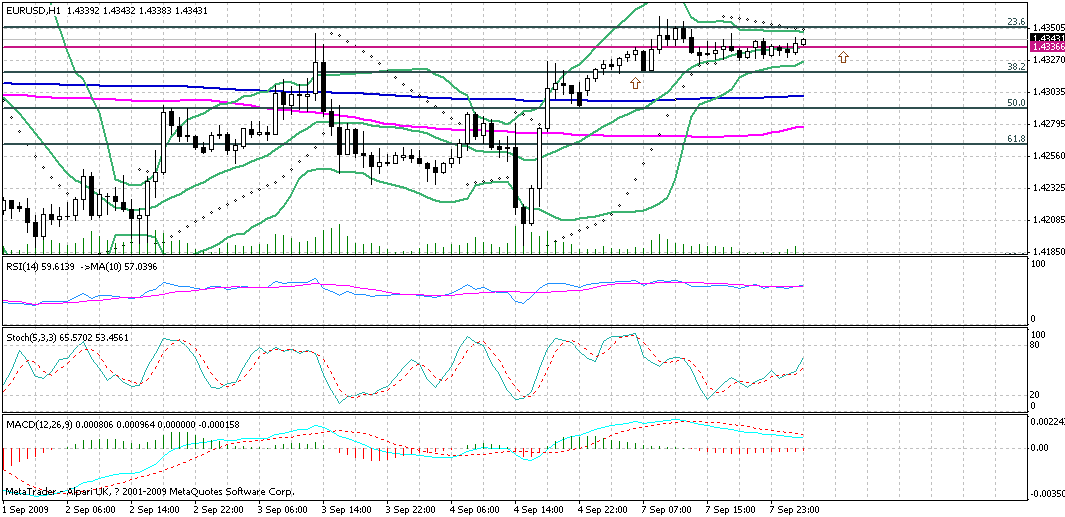Click the 1.43270 price axis value
Screen dimensions: 1065x517
(1047, 60)
